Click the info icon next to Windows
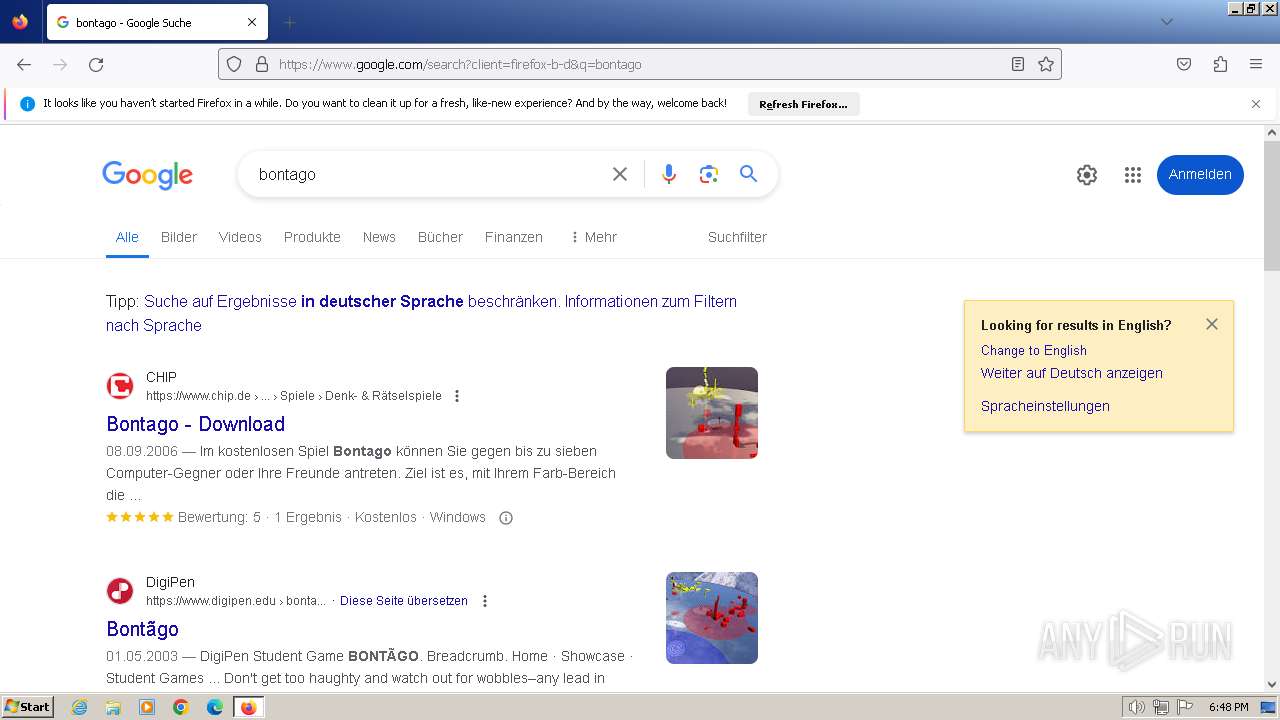 [x=506, y=518]
